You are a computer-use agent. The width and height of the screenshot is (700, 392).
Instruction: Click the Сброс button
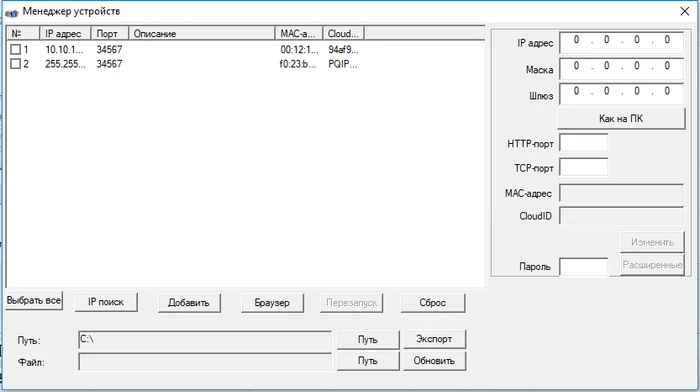pyautogui.click(x=433, y=303)
